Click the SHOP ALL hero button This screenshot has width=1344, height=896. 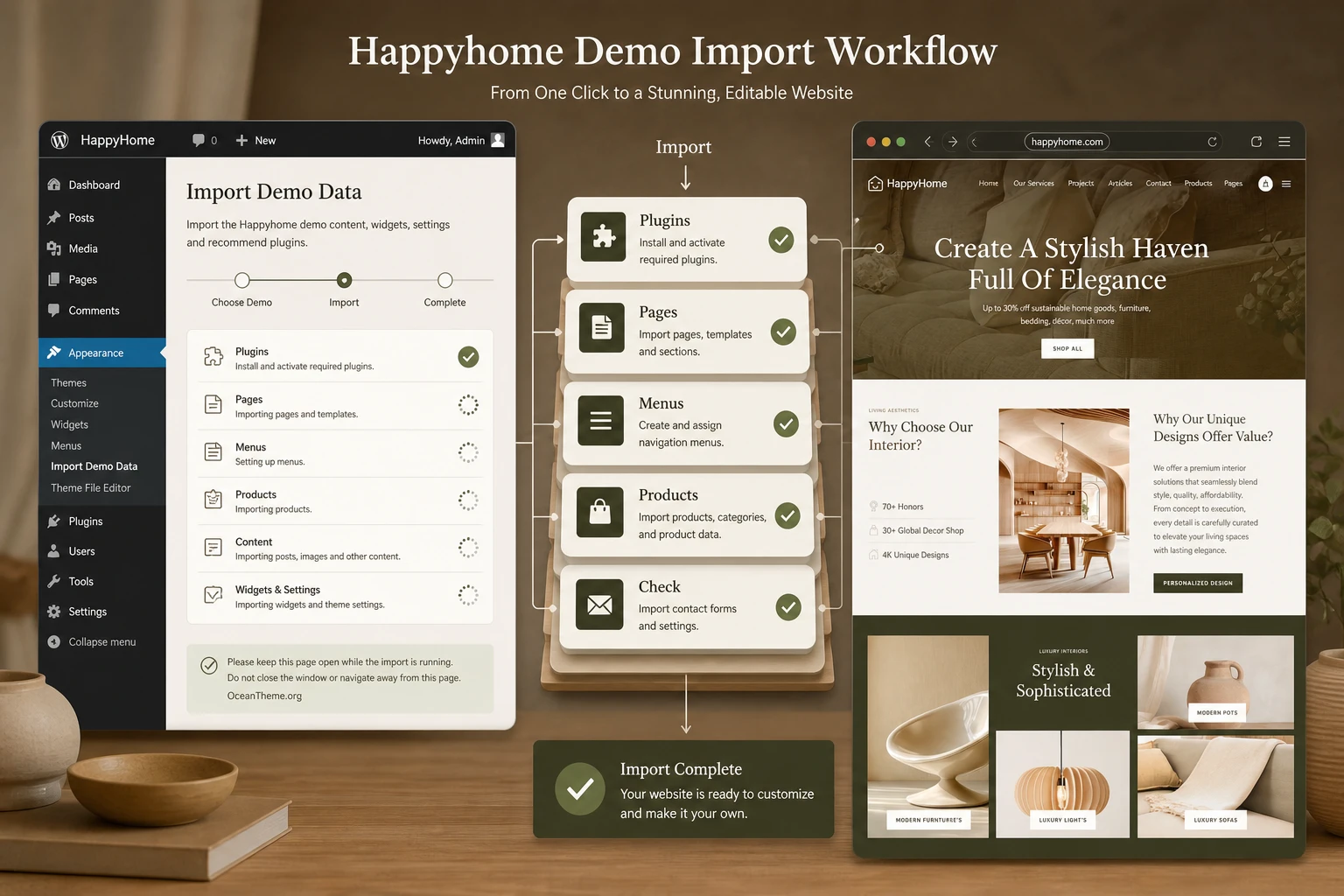click(x=1067, y=348)
